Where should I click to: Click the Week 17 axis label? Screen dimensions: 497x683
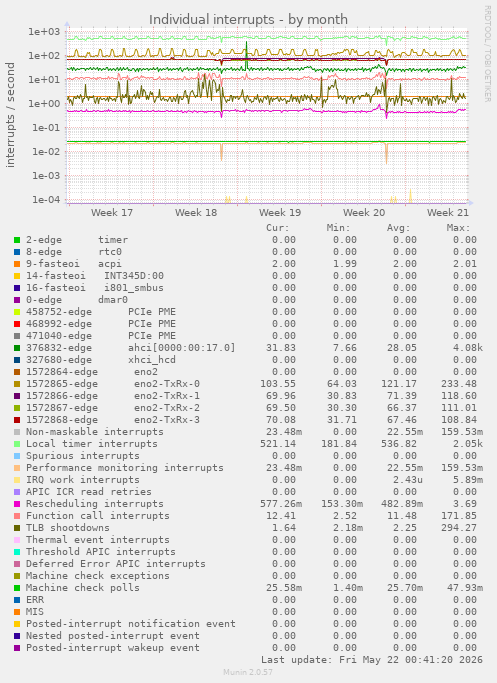click(112, 213)
